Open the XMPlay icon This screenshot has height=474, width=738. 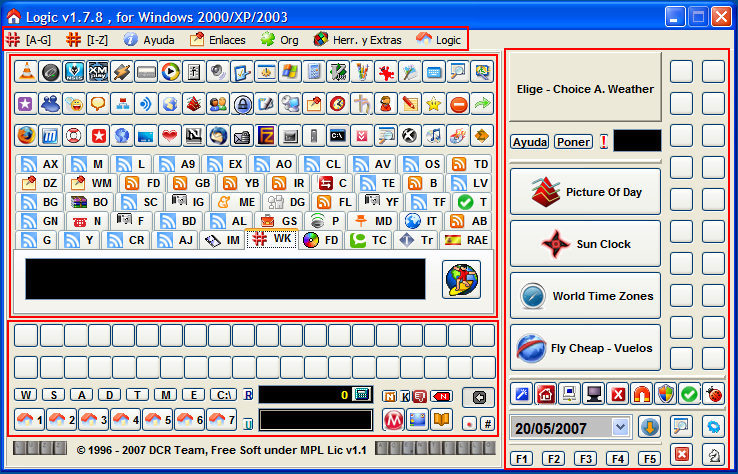click(98, 72)
